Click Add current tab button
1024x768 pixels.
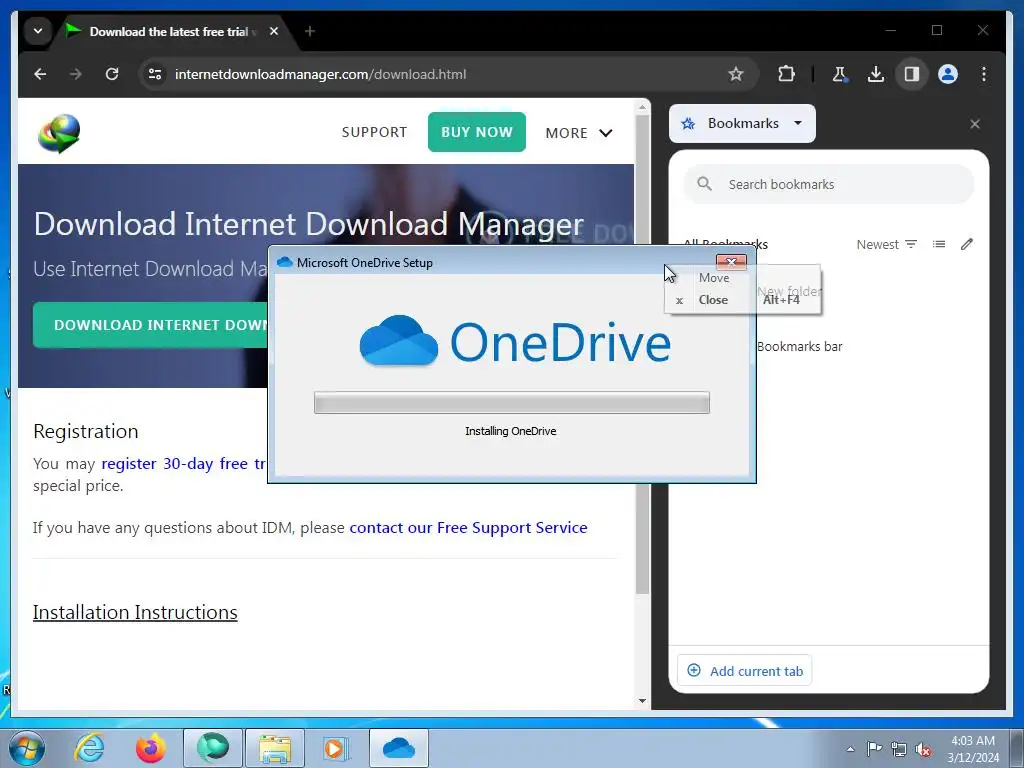(744, 671)
